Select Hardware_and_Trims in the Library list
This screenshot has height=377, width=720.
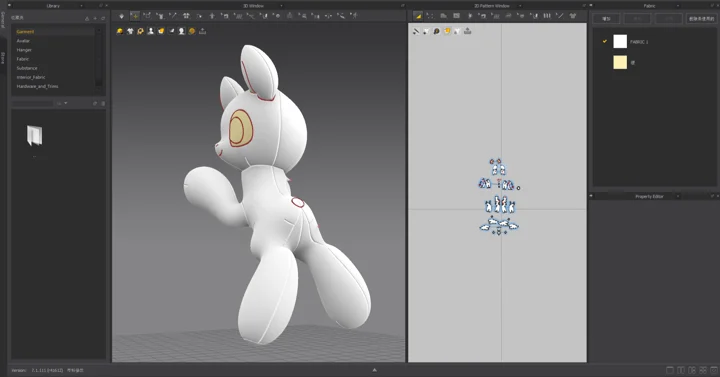tap(37, 86)
